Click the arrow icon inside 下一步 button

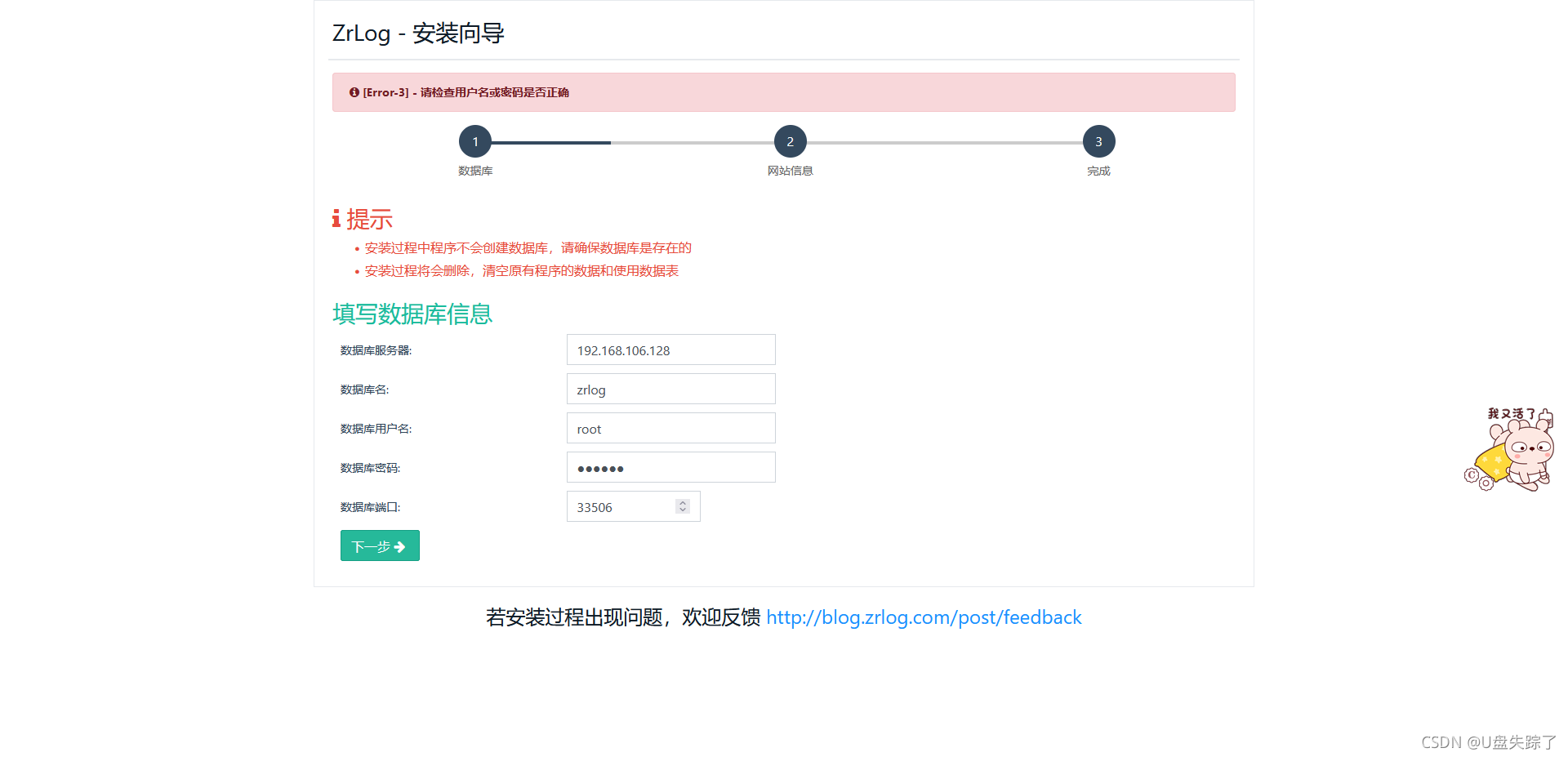click(x=399, y=545)
